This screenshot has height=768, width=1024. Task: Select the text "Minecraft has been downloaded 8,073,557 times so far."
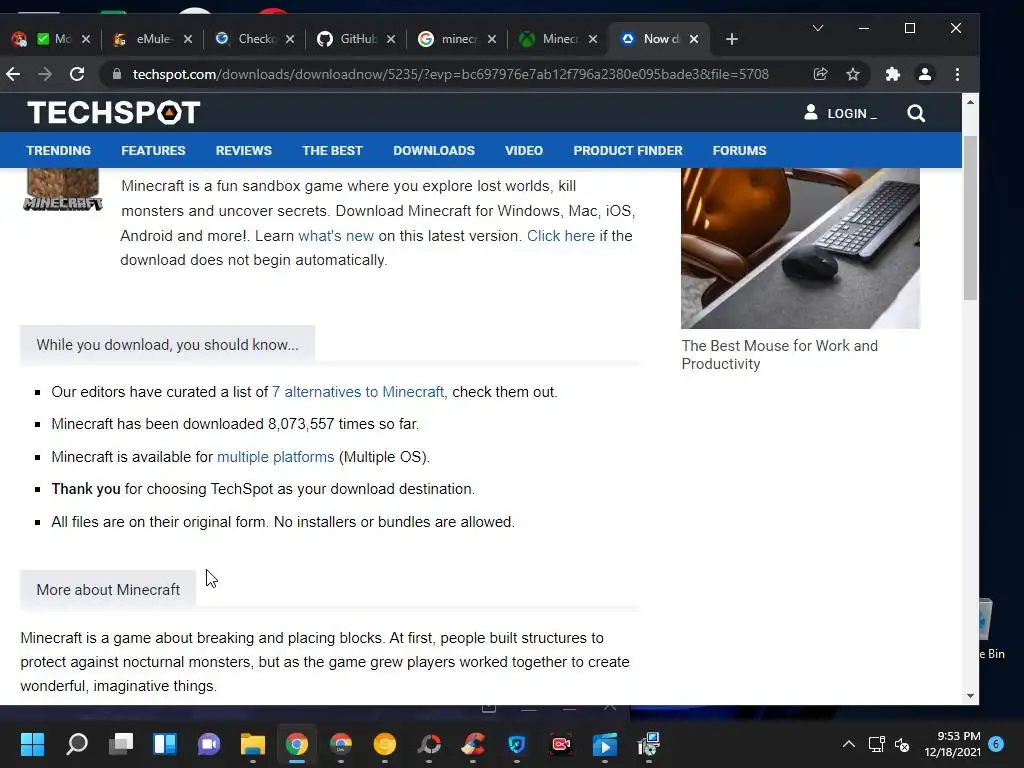point(235,424)
